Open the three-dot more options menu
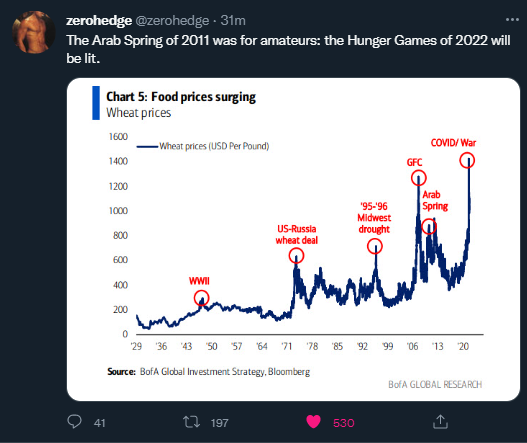 click(512, 20)
